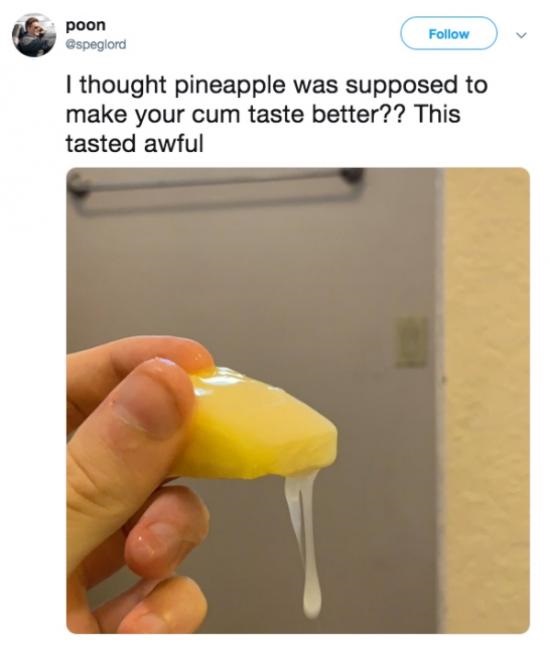Expand the tweet options chevron

tap(522, 36)
